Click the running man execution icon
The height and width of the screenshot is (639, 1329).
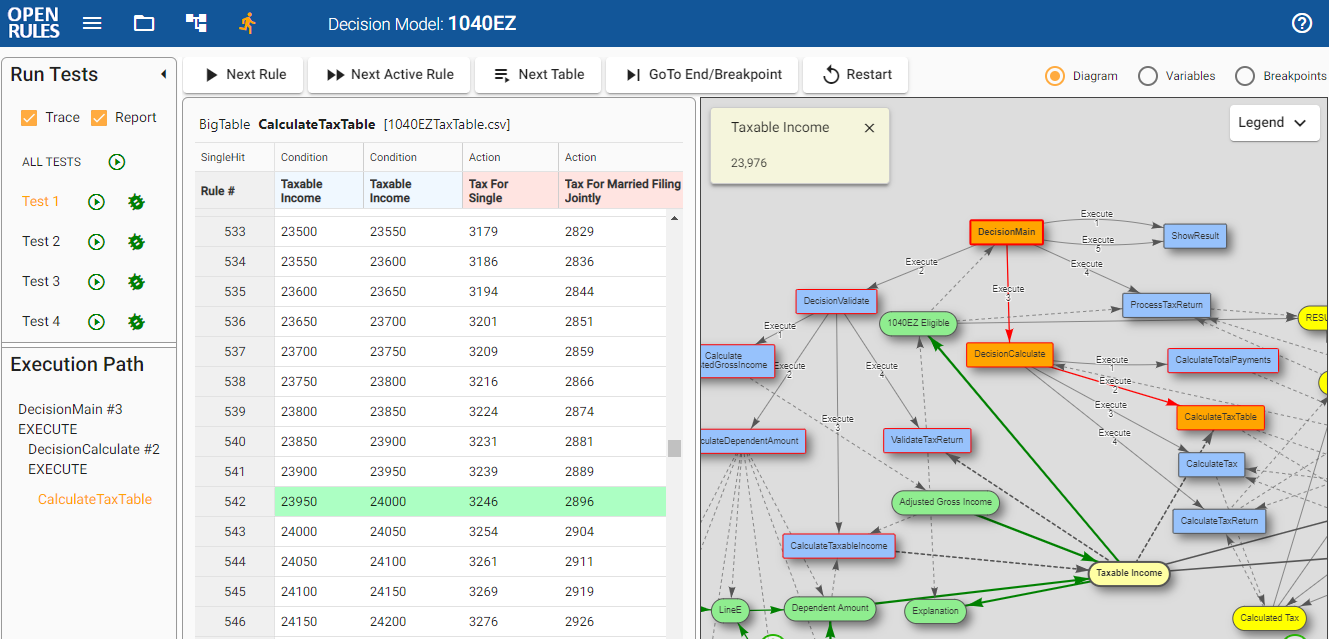pos(248,22)
